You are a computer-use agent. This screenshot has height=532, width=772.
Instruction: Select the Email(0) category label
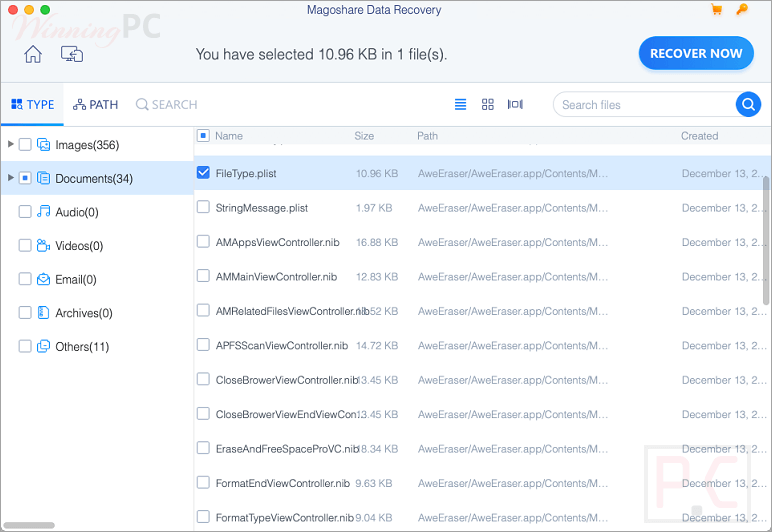(76, 280)
